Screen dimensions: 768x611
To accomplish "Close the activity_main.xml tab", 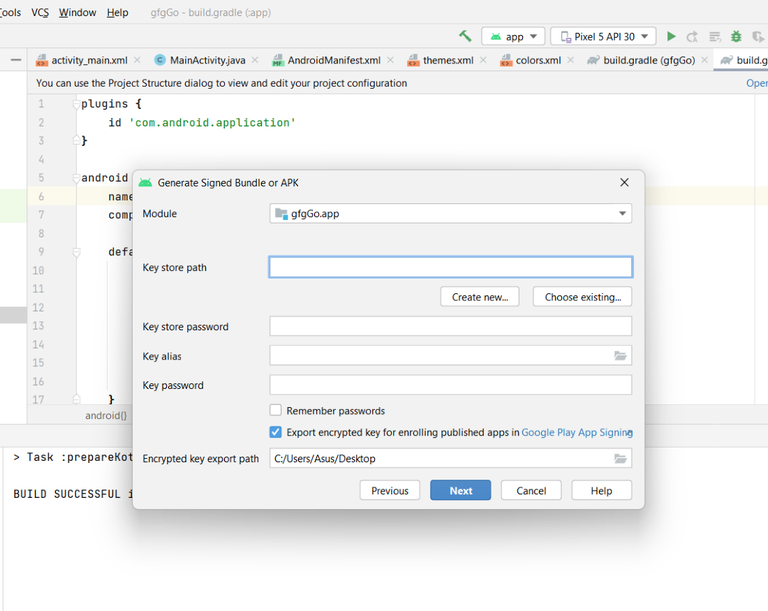I will (x=137, y=60).
